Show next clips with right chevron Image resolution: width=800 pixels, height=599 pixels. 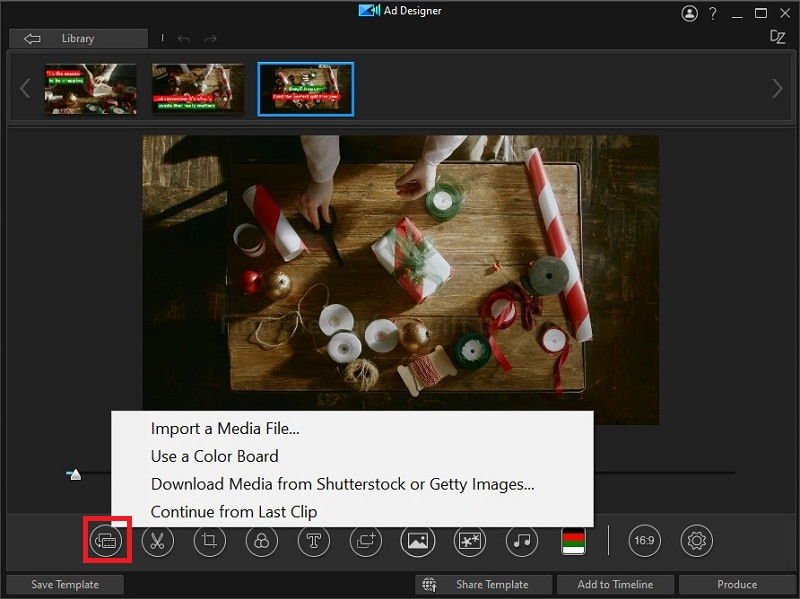(778, 88)
